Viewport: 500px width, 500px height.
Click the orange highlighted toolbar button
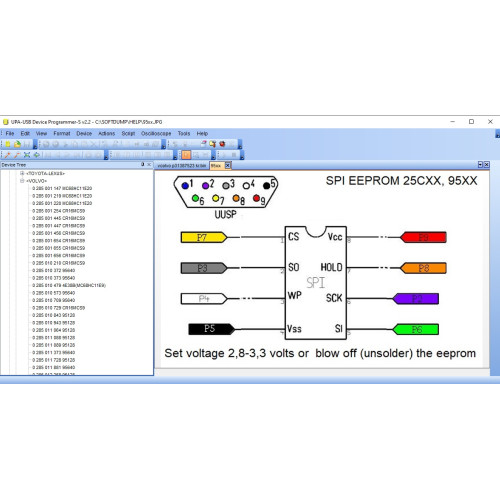click(186, 155)
